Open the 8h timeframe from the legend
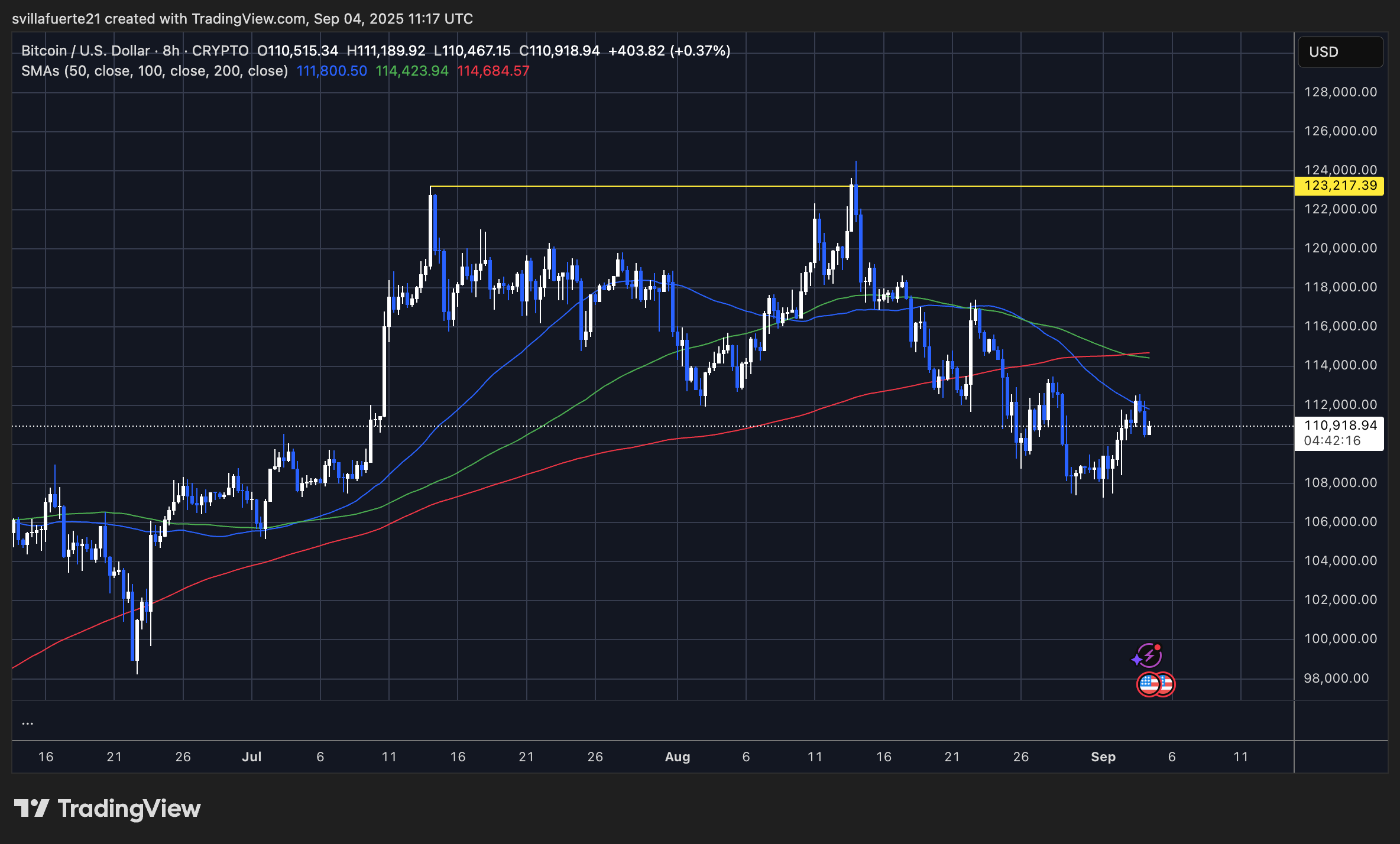The image size is (1400, 844). click(x=171, y=50)
